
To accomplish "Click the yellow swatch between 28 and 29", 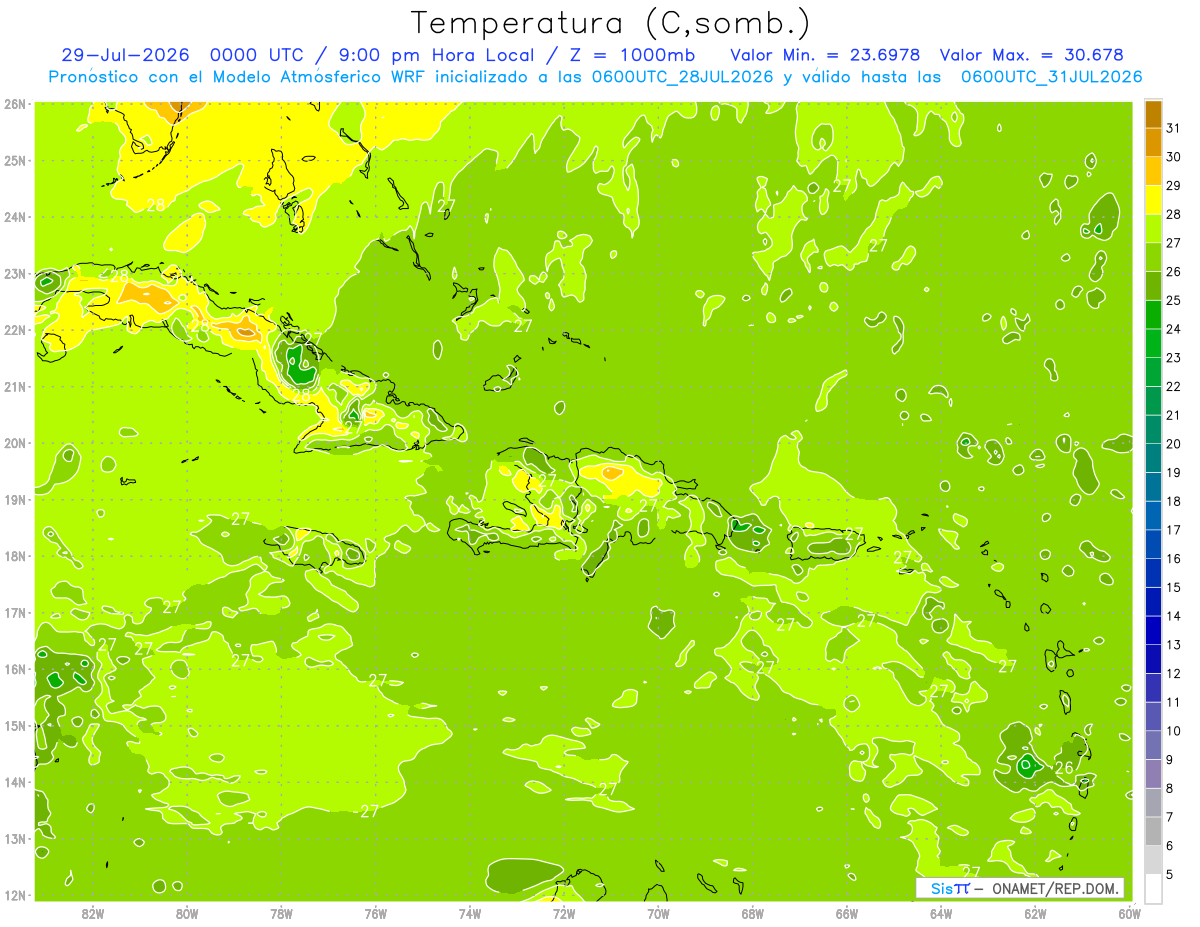I will point(1153,200).
